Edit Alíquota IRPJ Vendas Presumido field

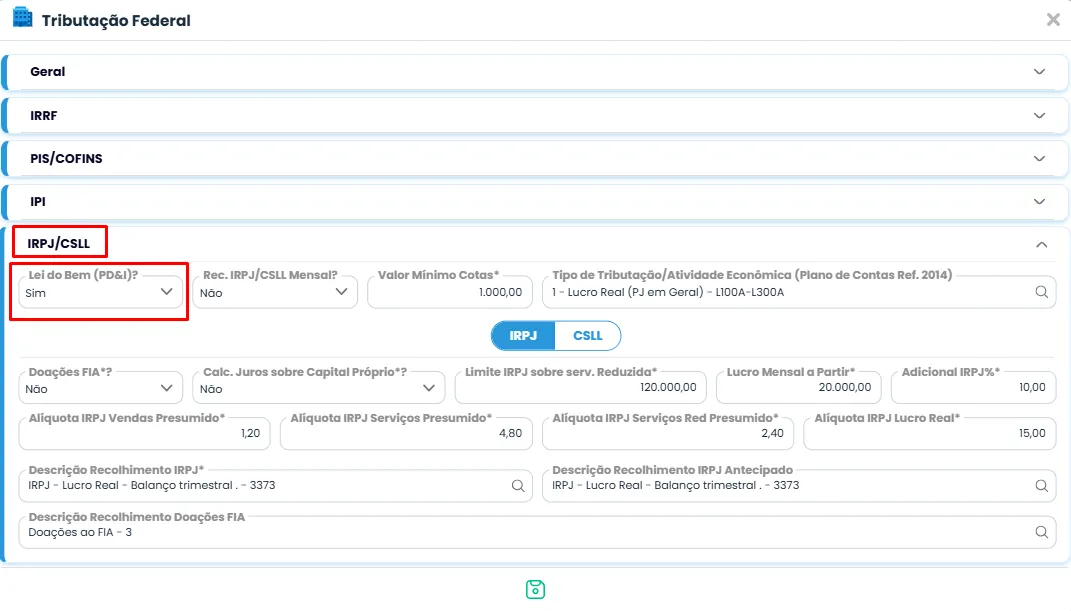(144, 434)
